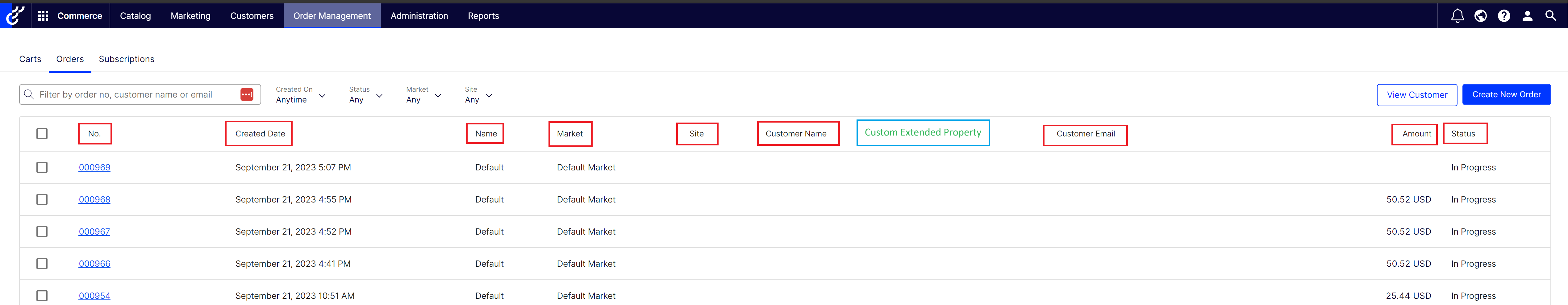Open the Status filter dropdown
Screen dimensions: 1568x305
(x=365, y=95)
